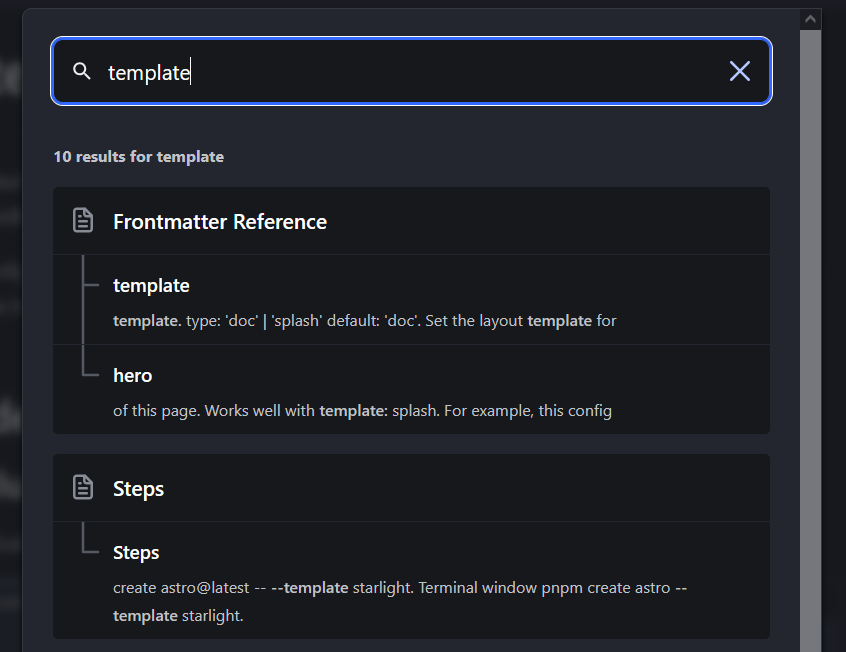Click the scrollbar up arrow
The width and height of the screenshot is (846, 652).
point(810,19)
